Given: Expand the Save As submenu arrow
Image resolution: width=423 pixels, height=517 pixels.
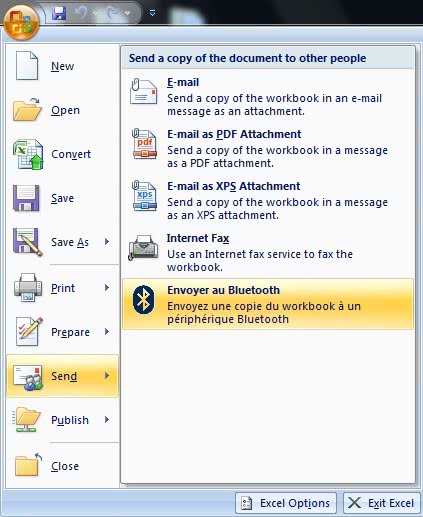Looking at the screenshot, I should click(107, 242).
